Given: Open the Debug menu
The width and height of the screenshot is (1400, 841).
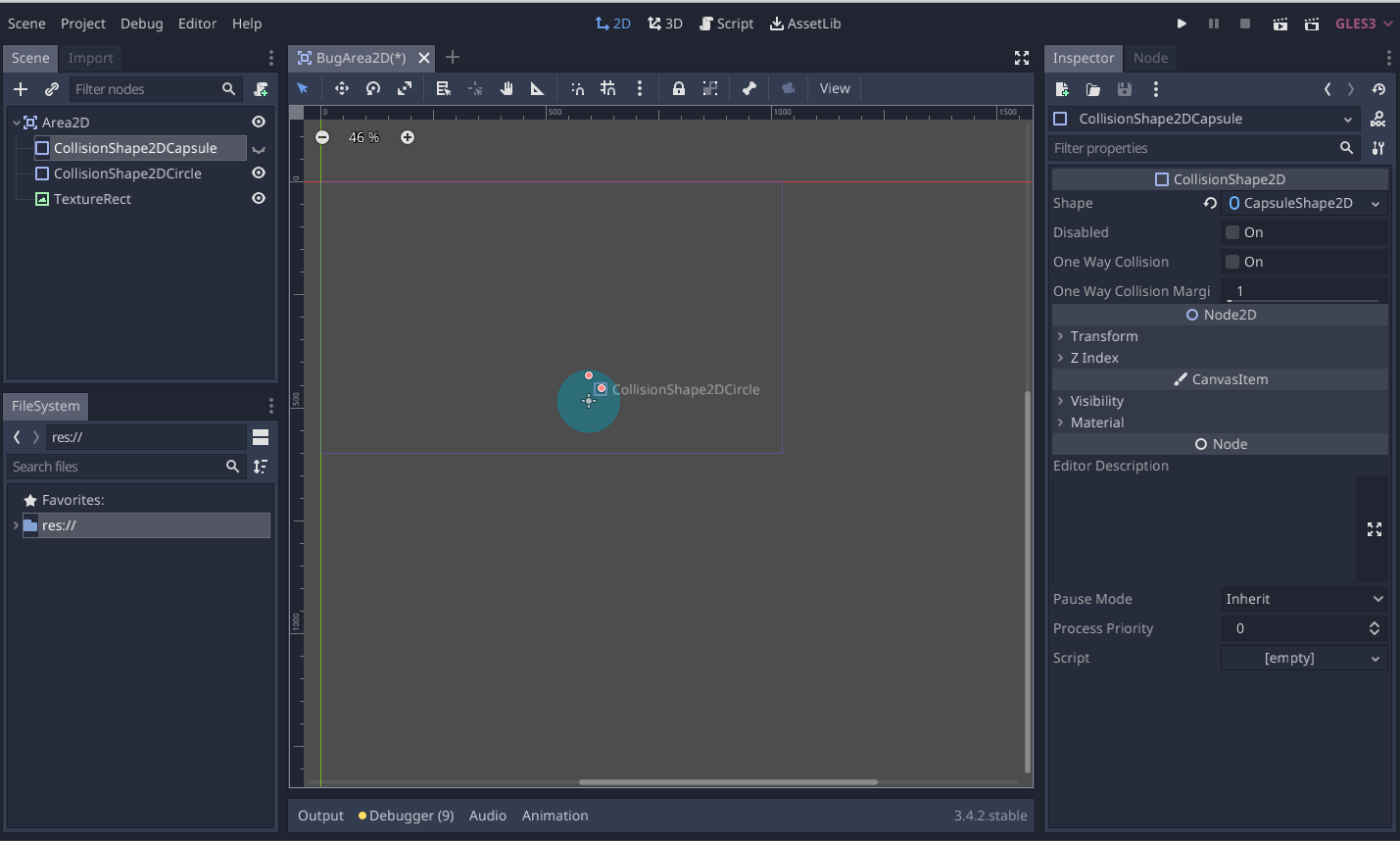Looking at the screenshot, I should coord(142,24).
